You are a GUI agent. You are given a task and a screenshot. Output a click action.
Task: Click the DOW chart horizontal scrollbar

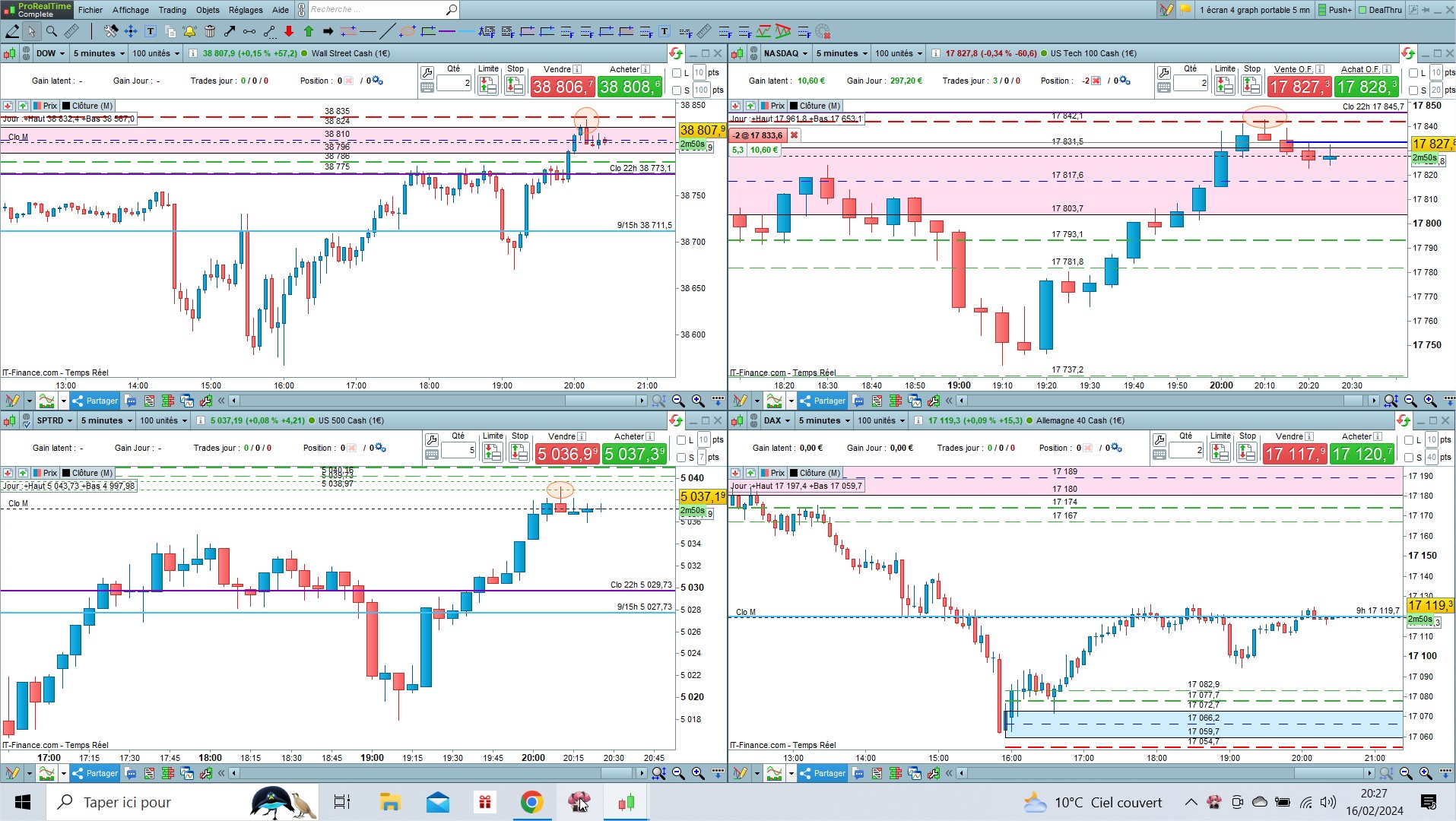437,401
